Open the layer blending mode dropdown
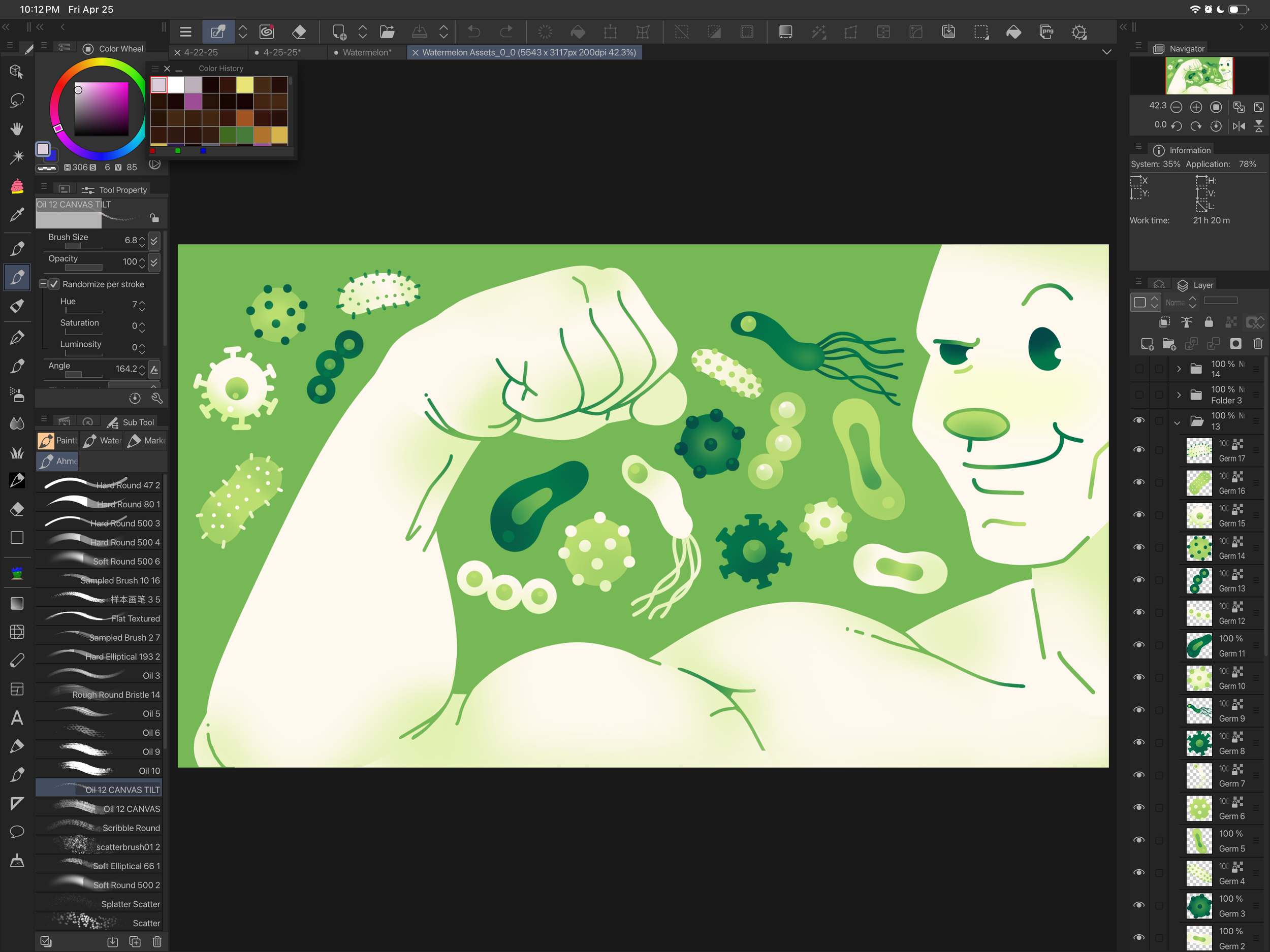Viewport: 1270px width, 952px height. tap(1181, 302)
